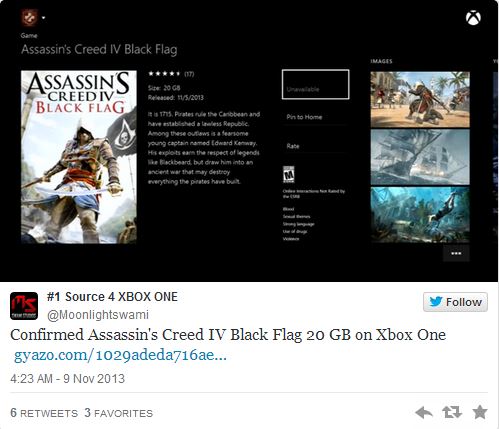Open the underwater diving screenshot
The height and width of the screenshot is (429, 499).
[x=420, y=214]
